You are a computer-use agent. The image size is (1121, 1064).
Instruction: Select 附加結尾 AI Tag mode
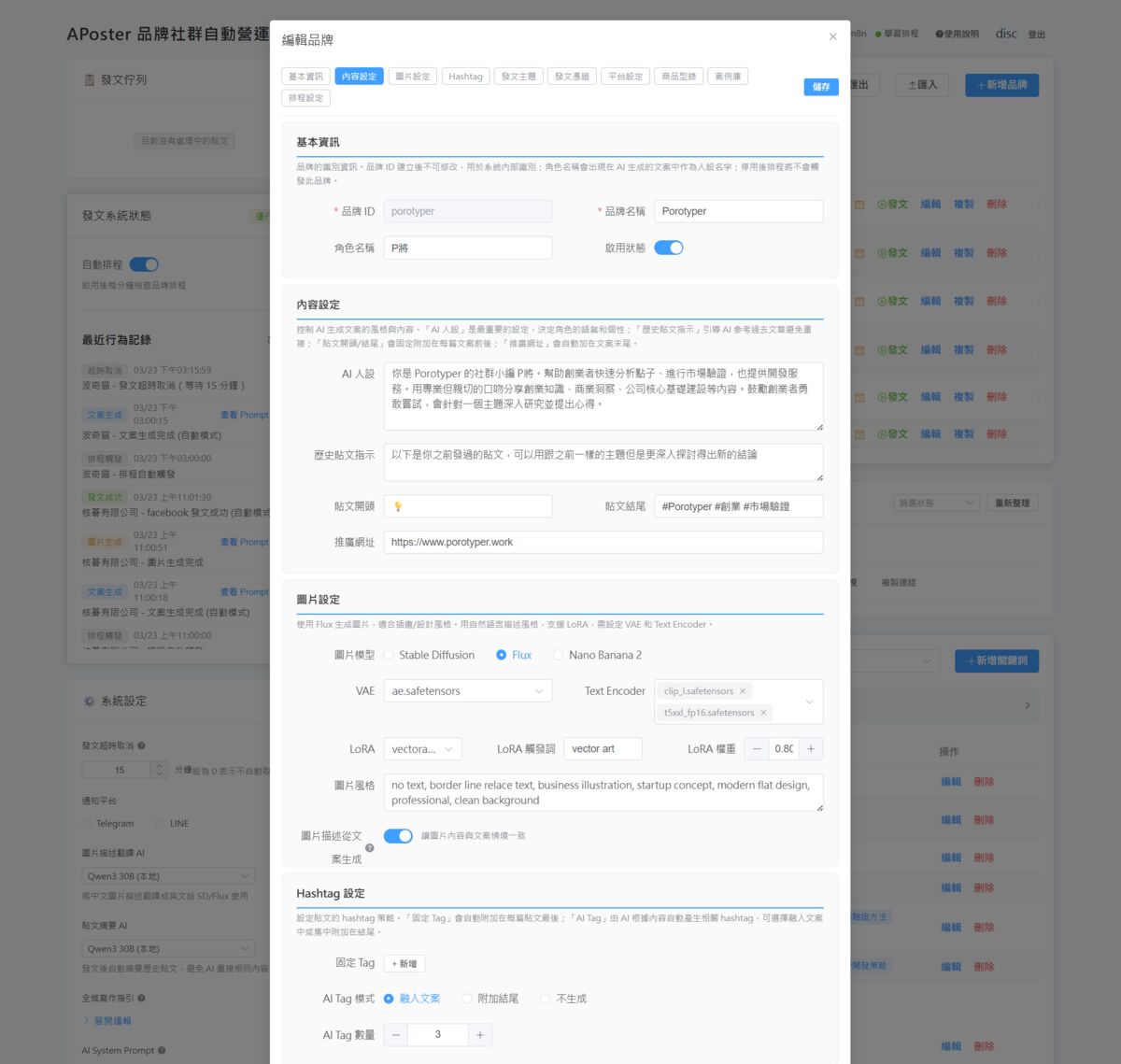pos(490,999)
